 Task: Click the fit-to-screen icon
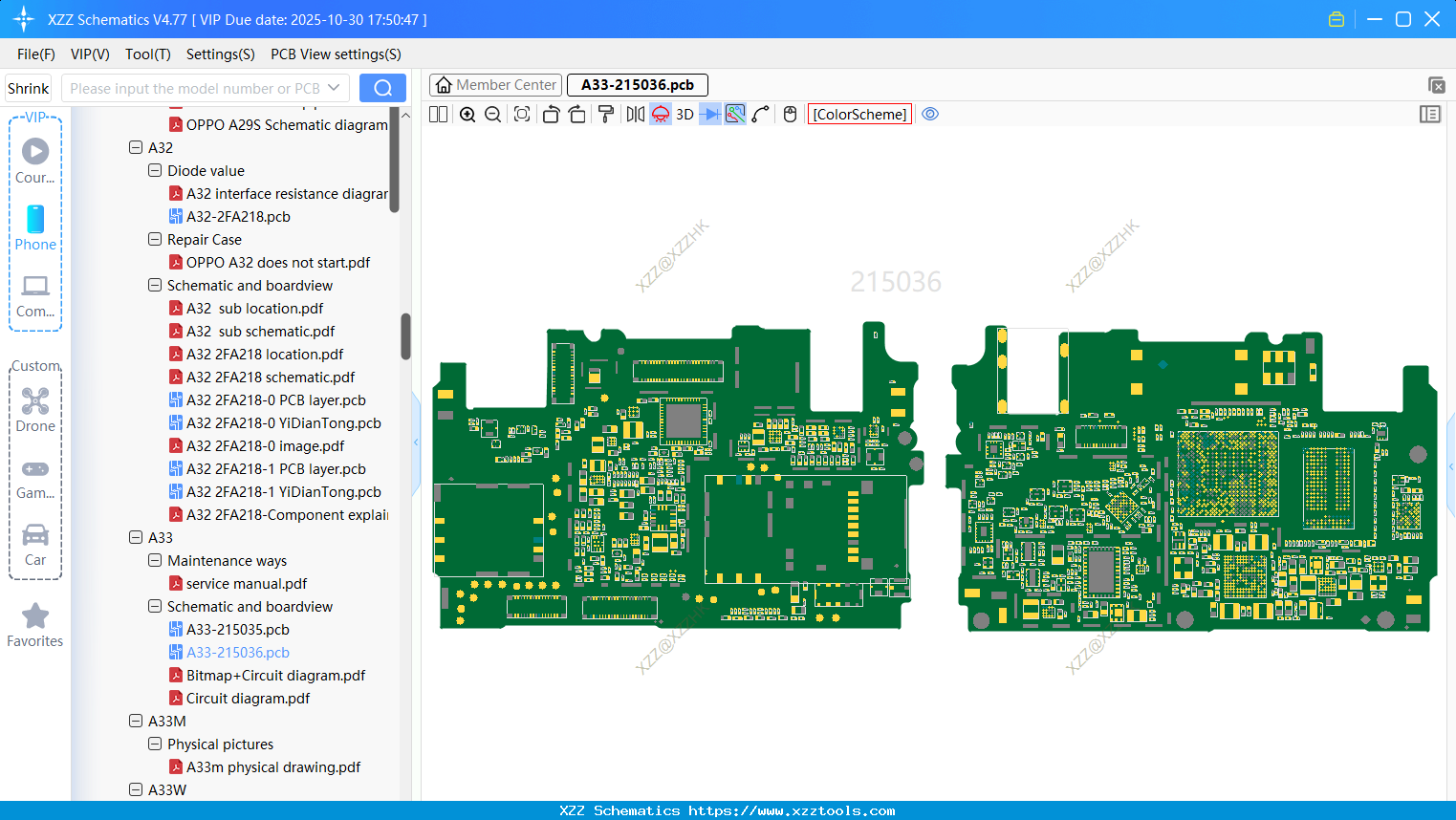click(522, 115)
